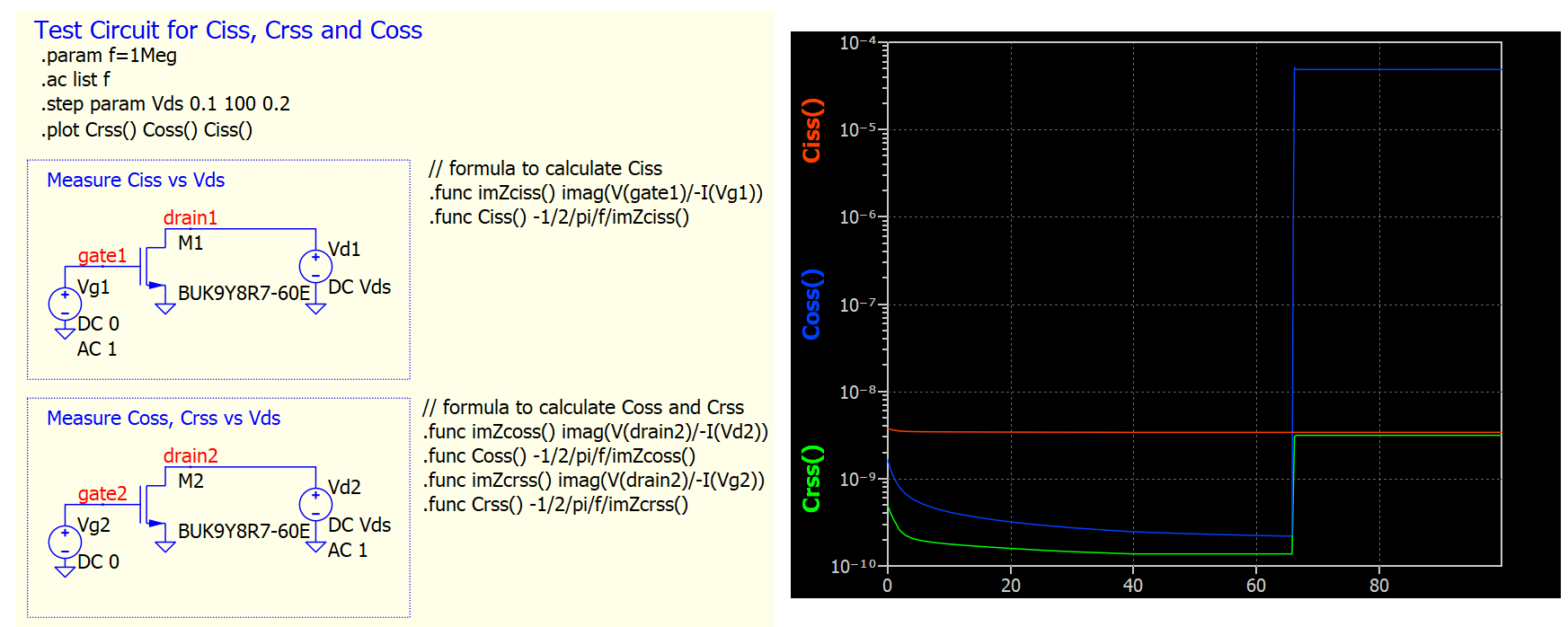The height and width of the screenshot is (627, 1568).
Task: Select the Vd2 voltage source symbol
Action: pyautogui.click(x=315, y=504)
